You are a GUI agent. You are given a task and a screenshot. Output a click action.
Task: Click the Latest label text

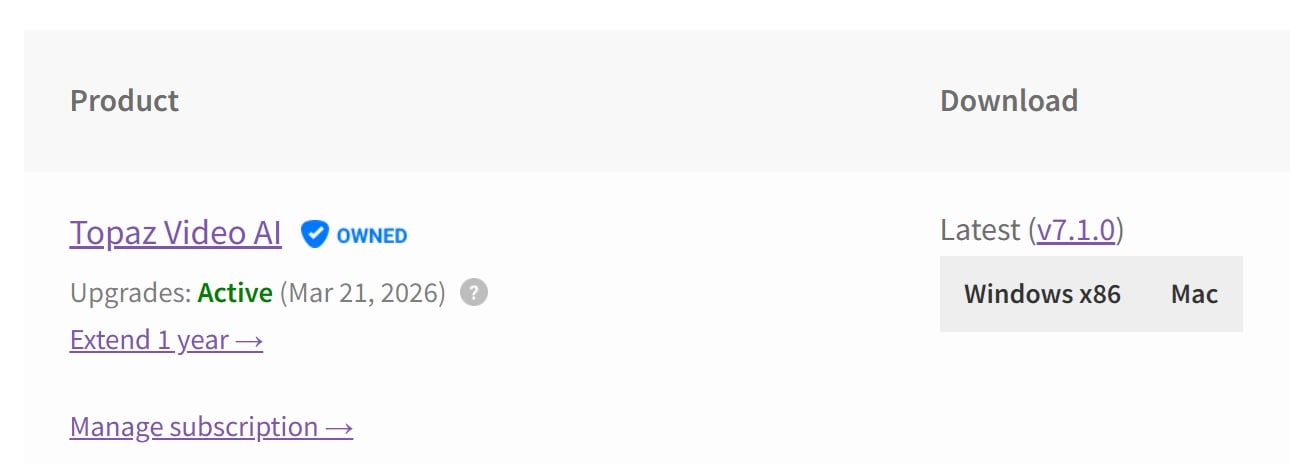pos(980,231)
